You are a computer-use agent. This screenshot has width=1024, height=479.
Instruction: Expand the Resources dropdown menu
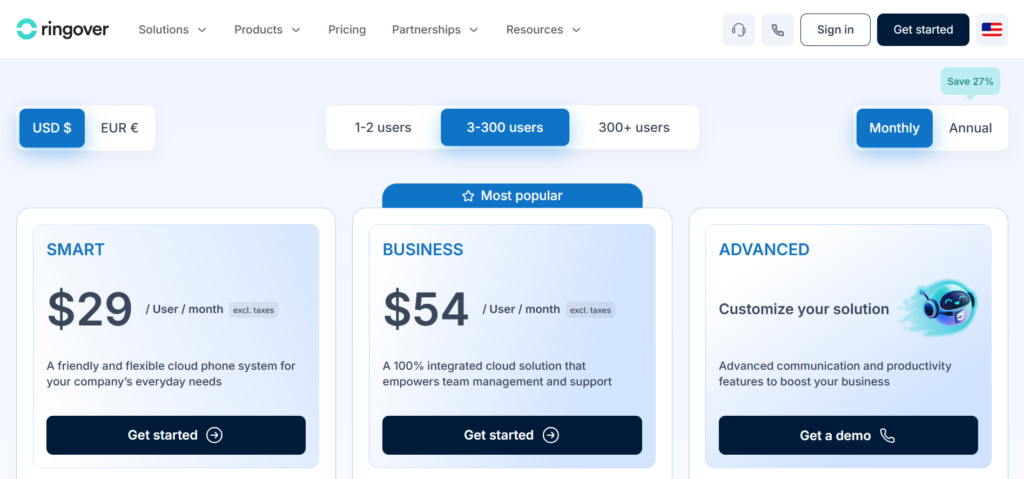[543, 29]
